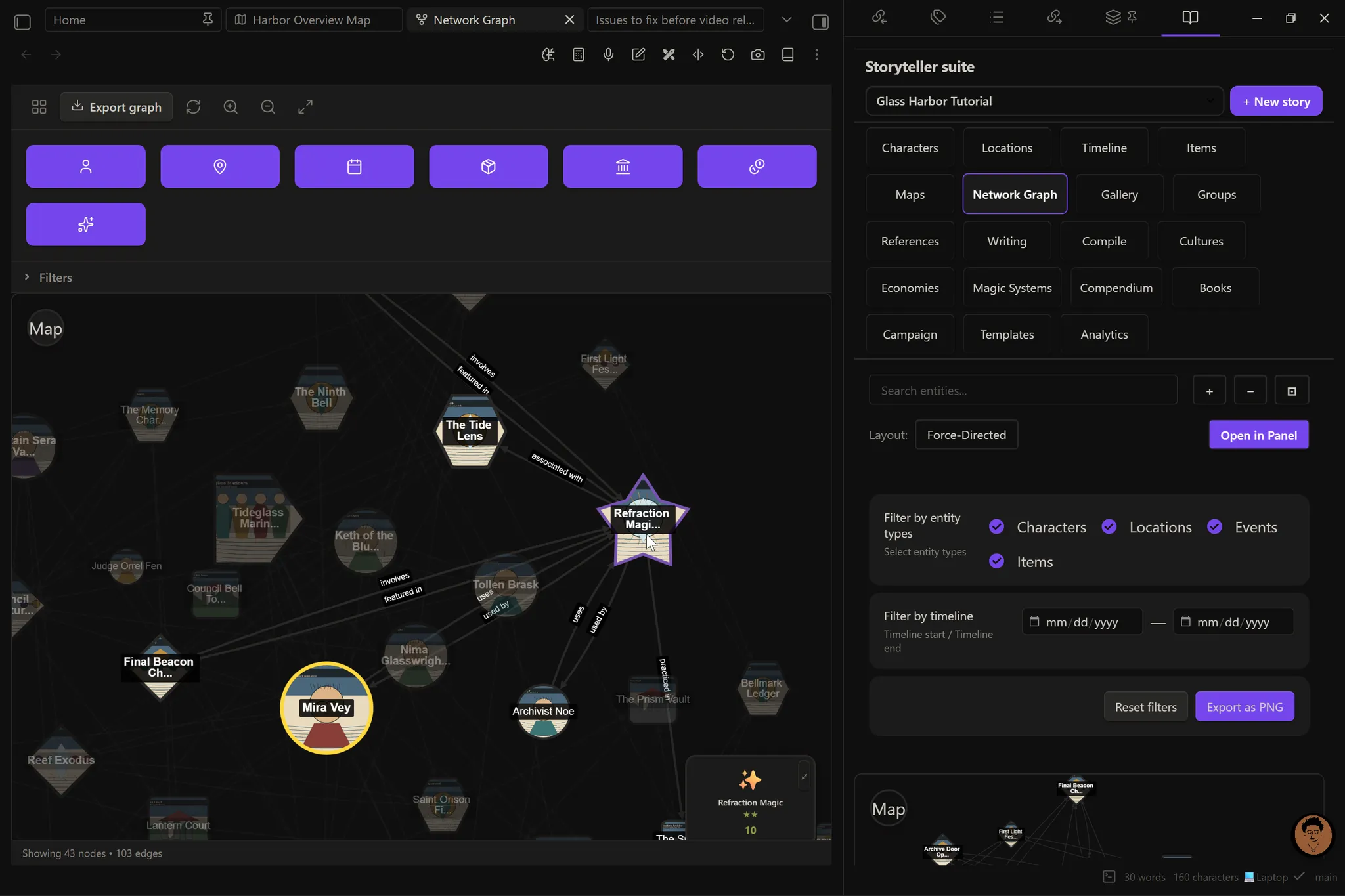Click the Characters purple icon button
The image size is (1345, 896).
[85, 167]
